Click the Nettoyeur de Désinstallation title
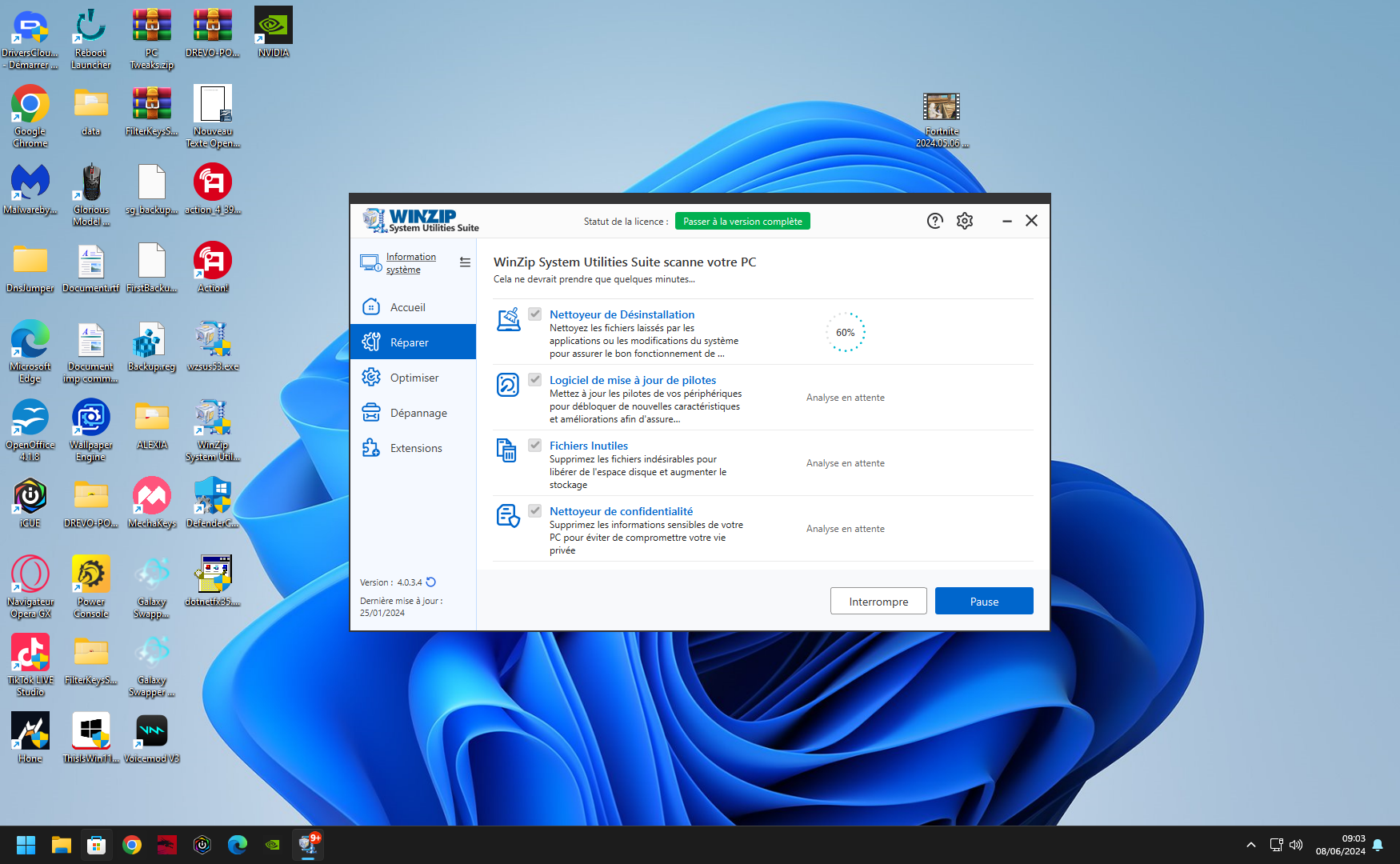 [622, 314]
